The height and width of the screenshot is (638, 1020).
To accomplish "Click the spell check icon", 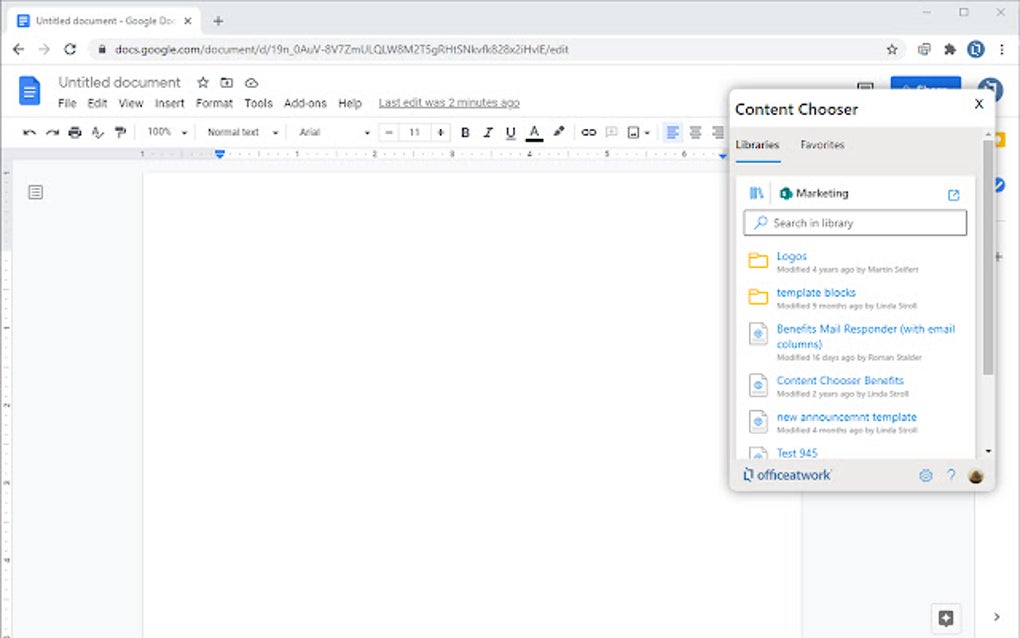I will coord(97,132).
